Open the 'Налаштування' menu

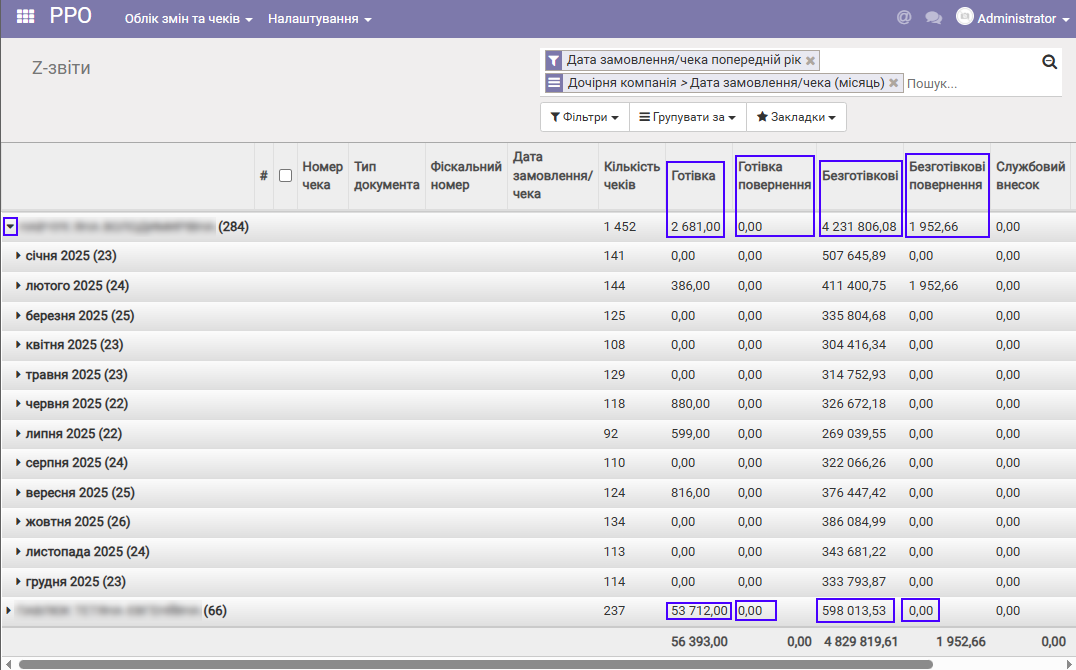point(319,19)
